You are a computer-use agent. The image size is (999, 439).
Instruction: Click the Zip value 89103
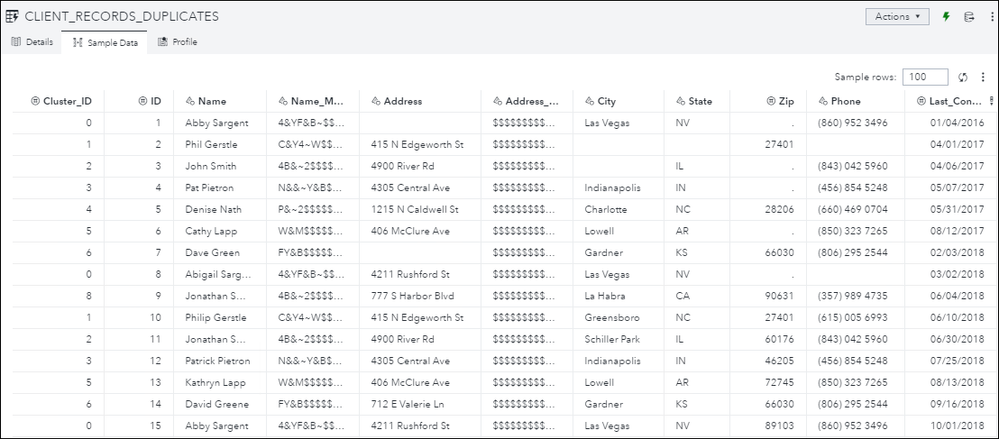click(x=779, y=426)
